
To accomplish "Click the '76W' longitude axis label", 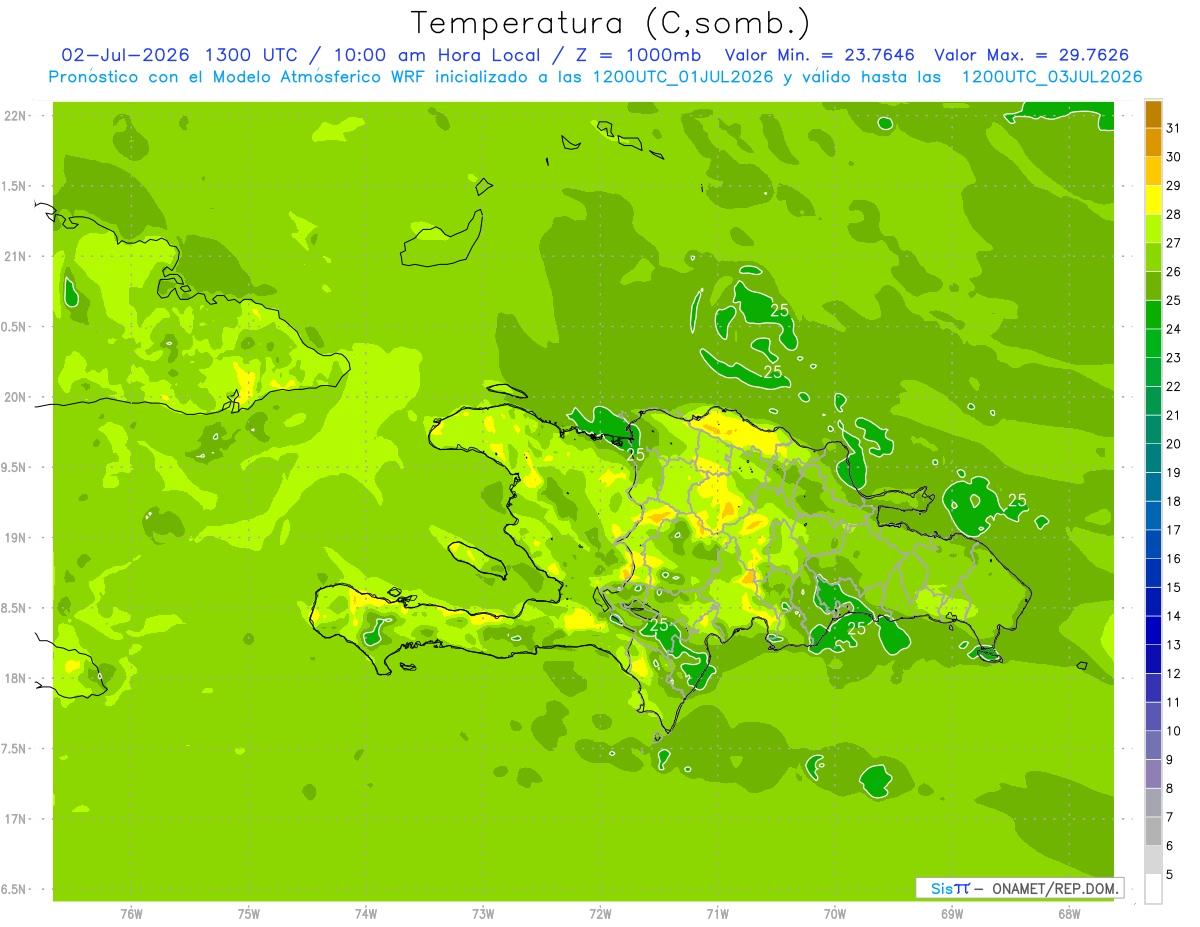I will [x=131, y=914].
